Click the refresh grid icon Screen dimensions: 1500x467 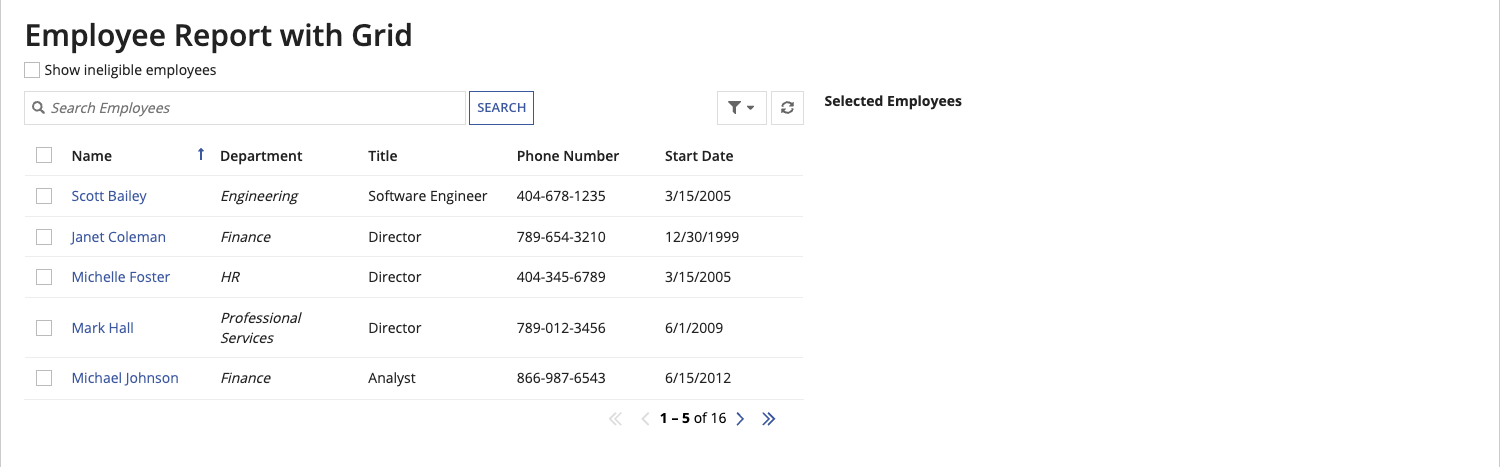(x=787, y=108)
